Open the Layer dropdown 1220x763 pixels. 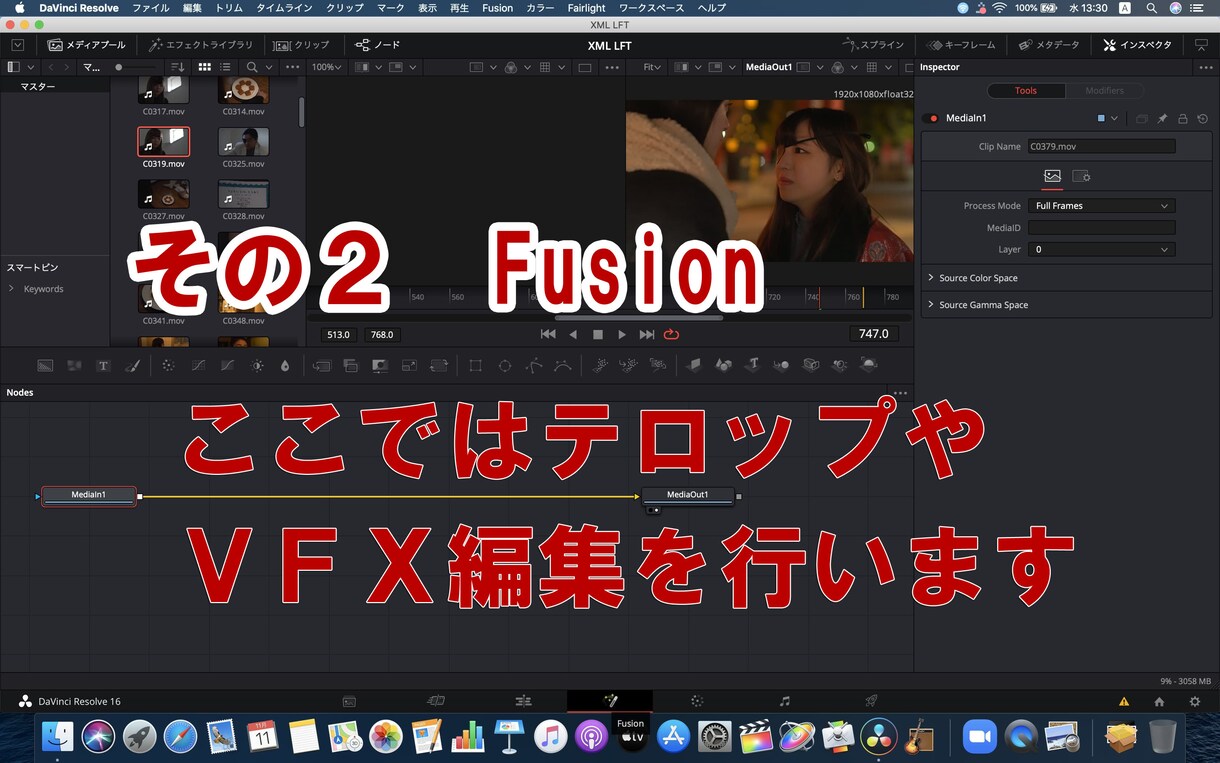coord(1101,249)
